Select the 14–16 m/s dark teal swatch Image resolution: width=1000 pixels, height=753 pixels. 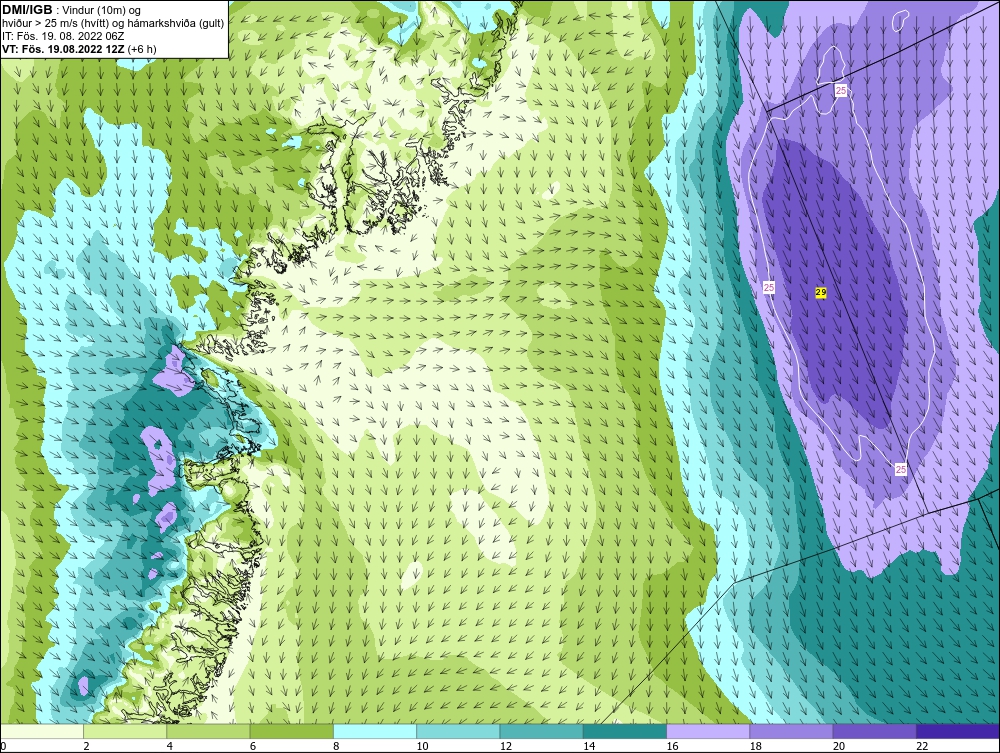pos(625,731)
